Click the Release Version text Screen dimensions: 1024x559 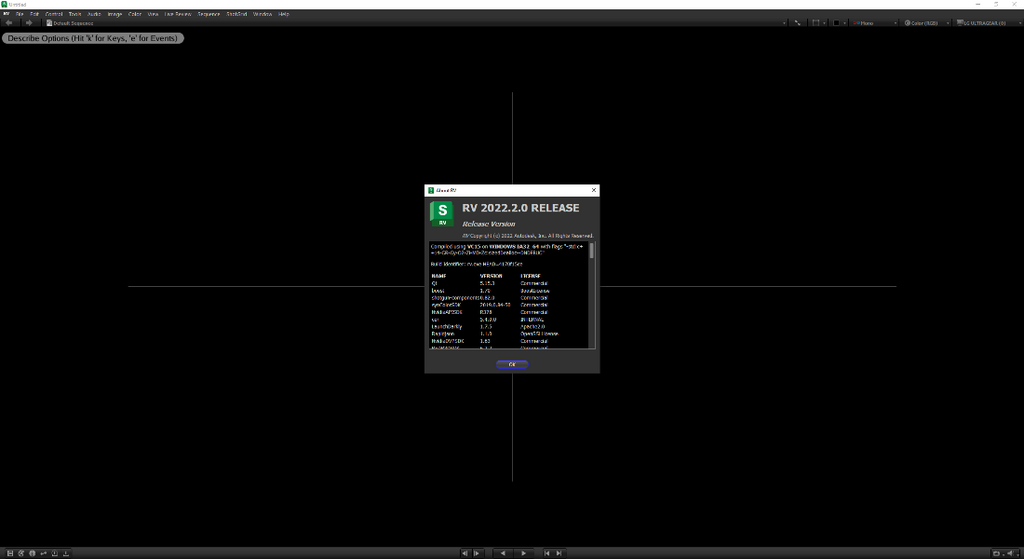click(x=488, y=224)
